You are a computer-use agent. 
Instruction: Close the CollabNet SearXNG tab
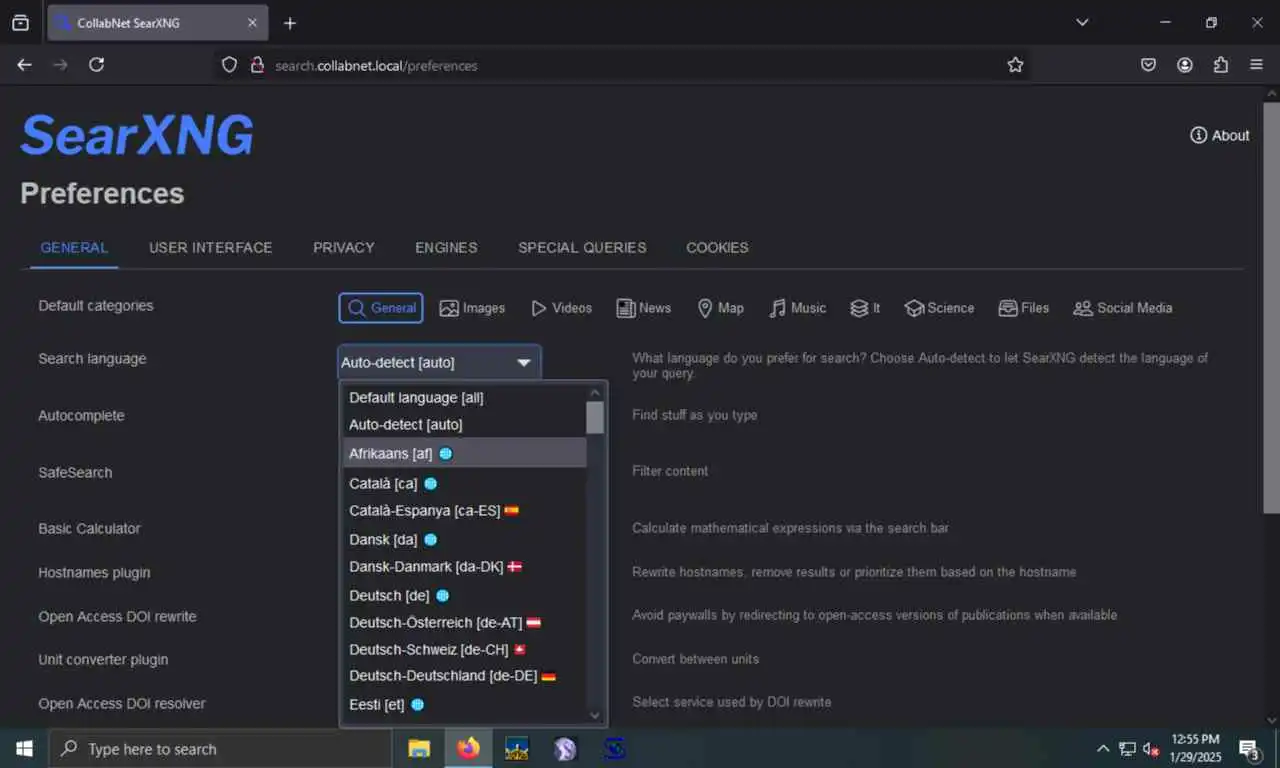252,23
